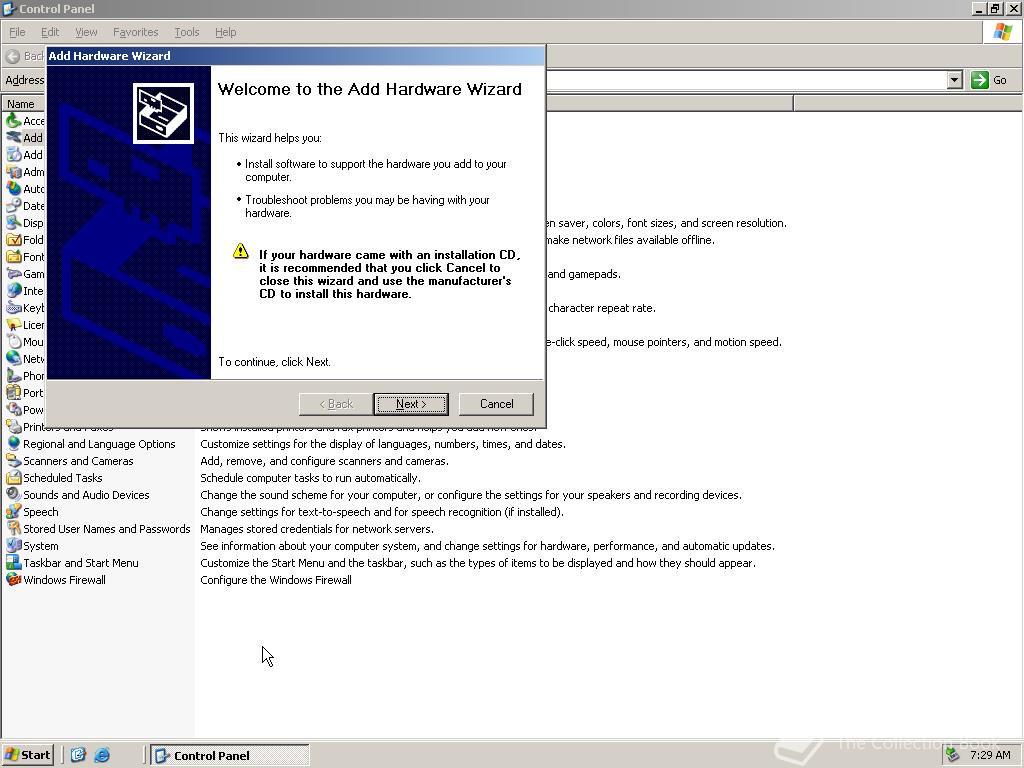Select the Date and Time icon
Screen dimensions: 1024x768
click(14, 205)
